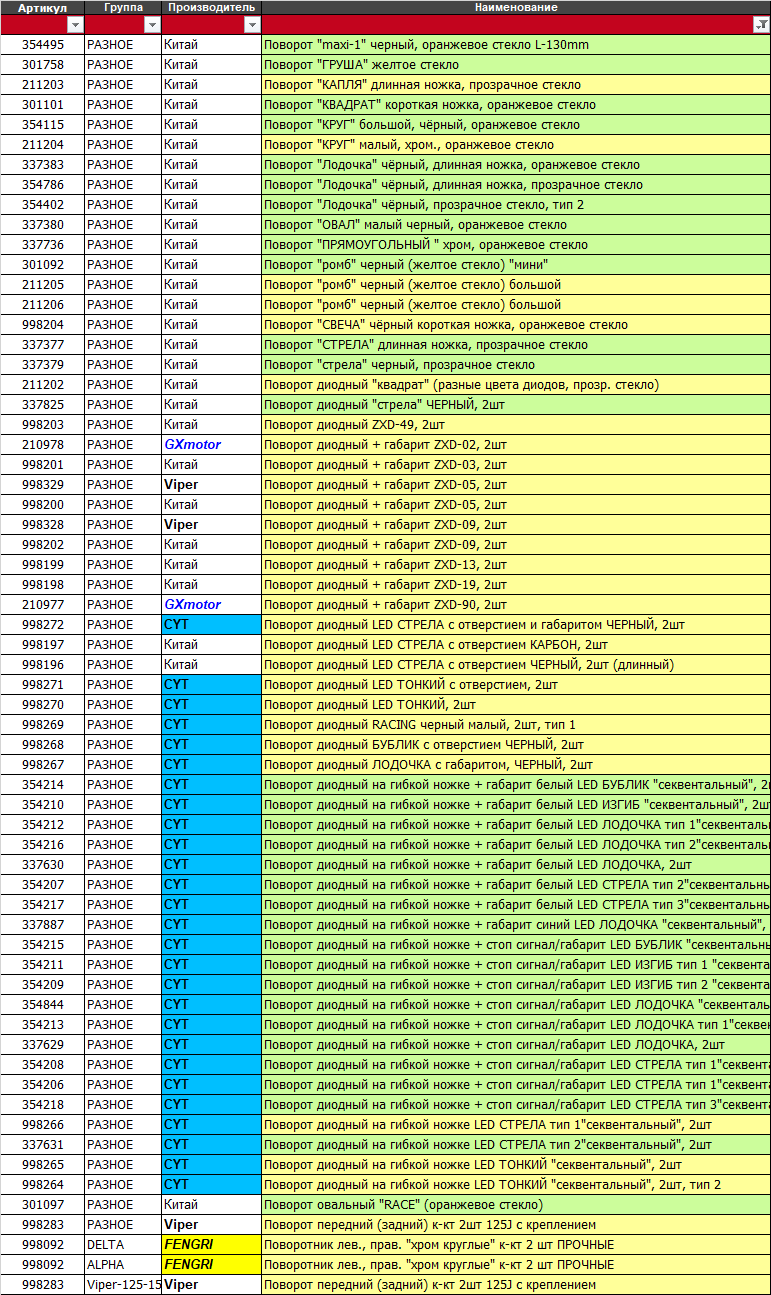The width and height of the screenshot is (771, 1295).
Task: Select GXmotor cell in row 210978
Action: point(211,445)
